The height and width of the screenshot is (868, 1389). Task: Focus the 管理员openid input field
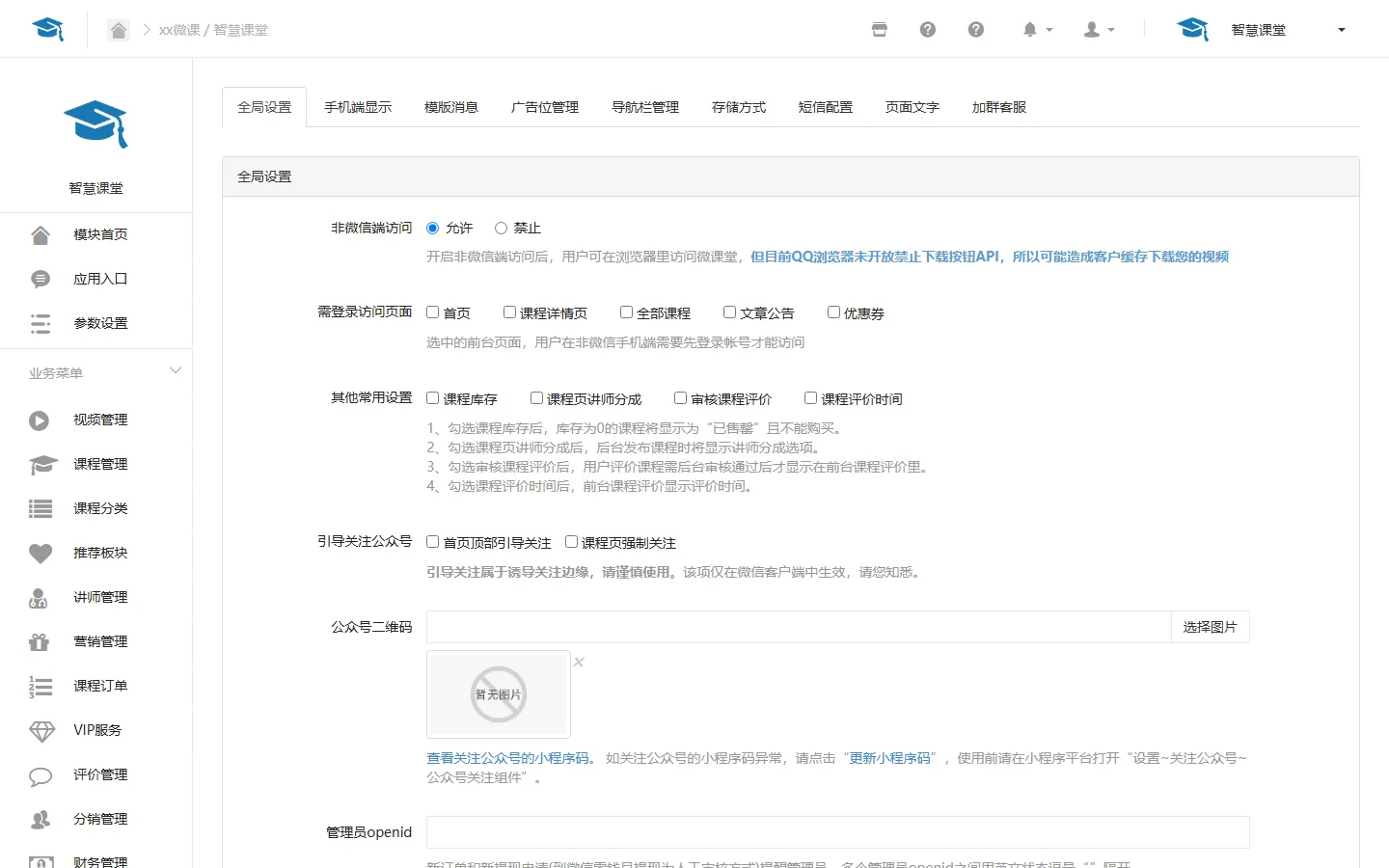click(x=838, y=832)
